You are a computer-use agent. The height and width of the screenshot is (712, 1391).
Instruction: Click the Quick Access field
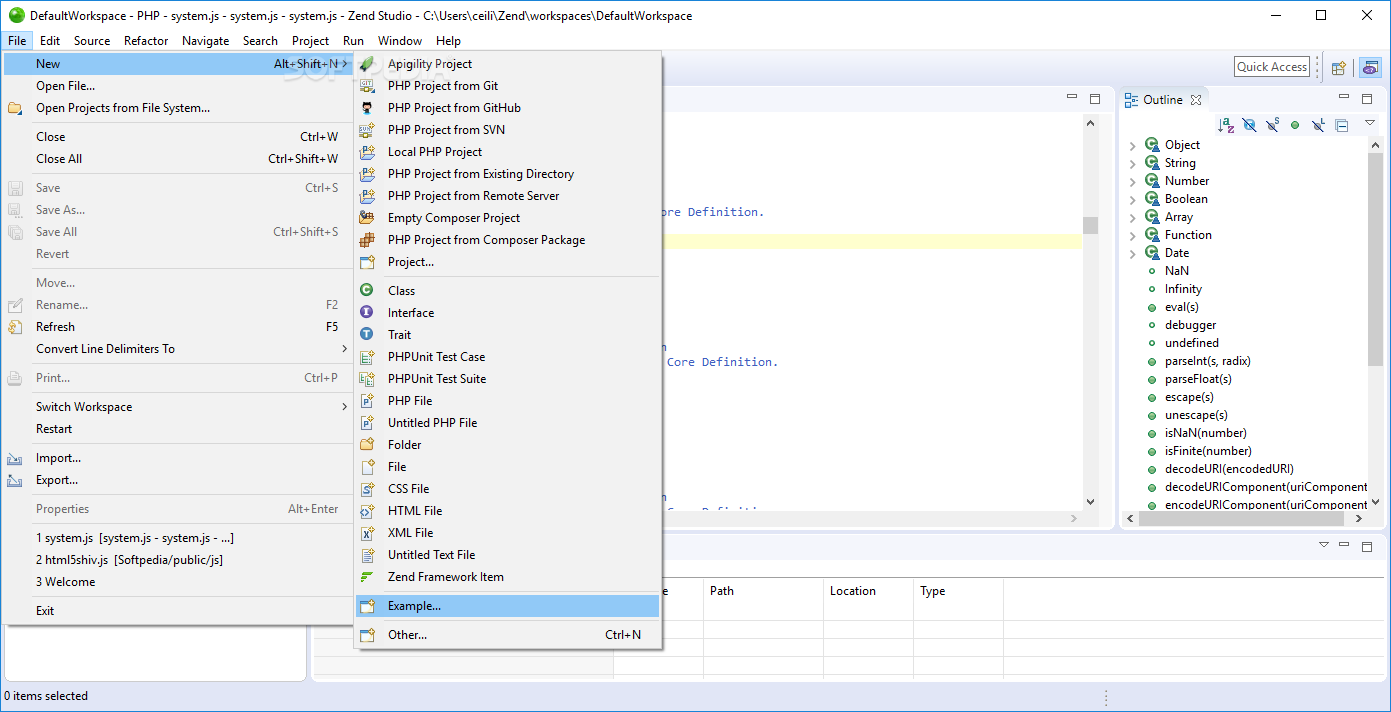point(1272,67)
